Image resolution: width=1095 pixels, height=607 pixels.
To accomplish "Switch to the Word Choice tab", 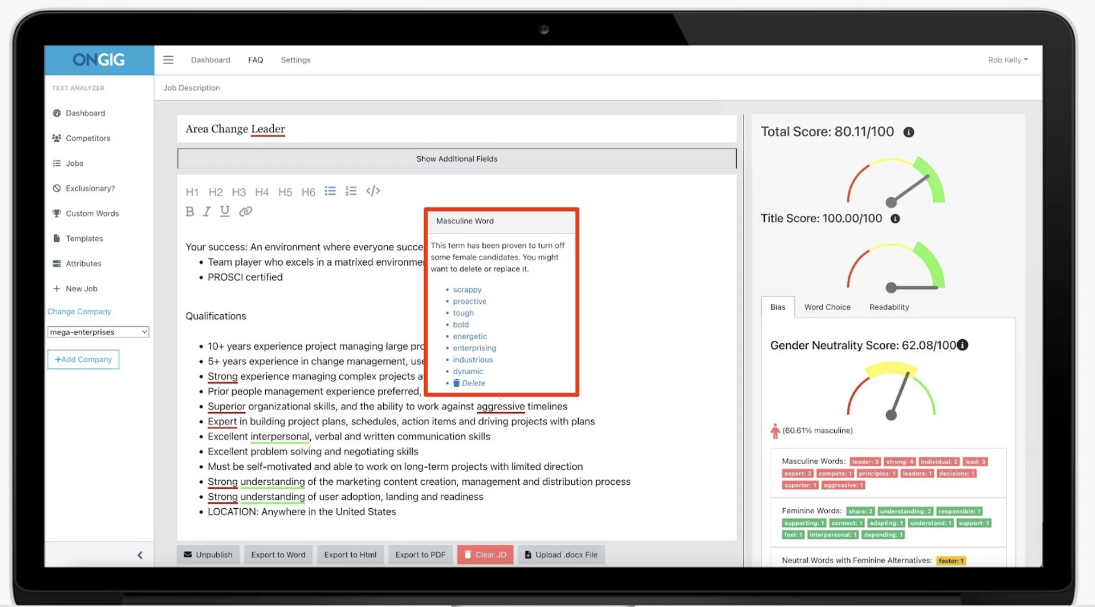I will coord(827,307).
